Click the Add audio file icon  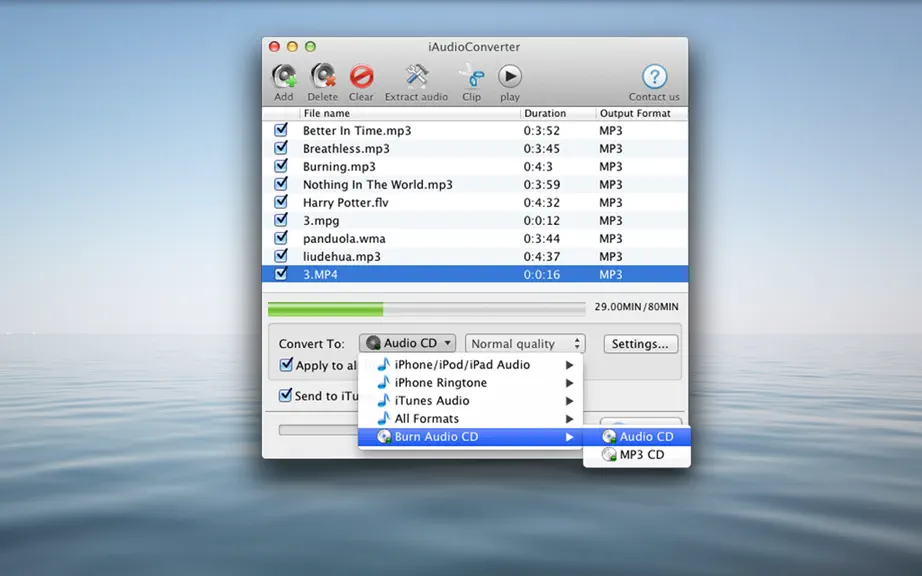(284, 78)
